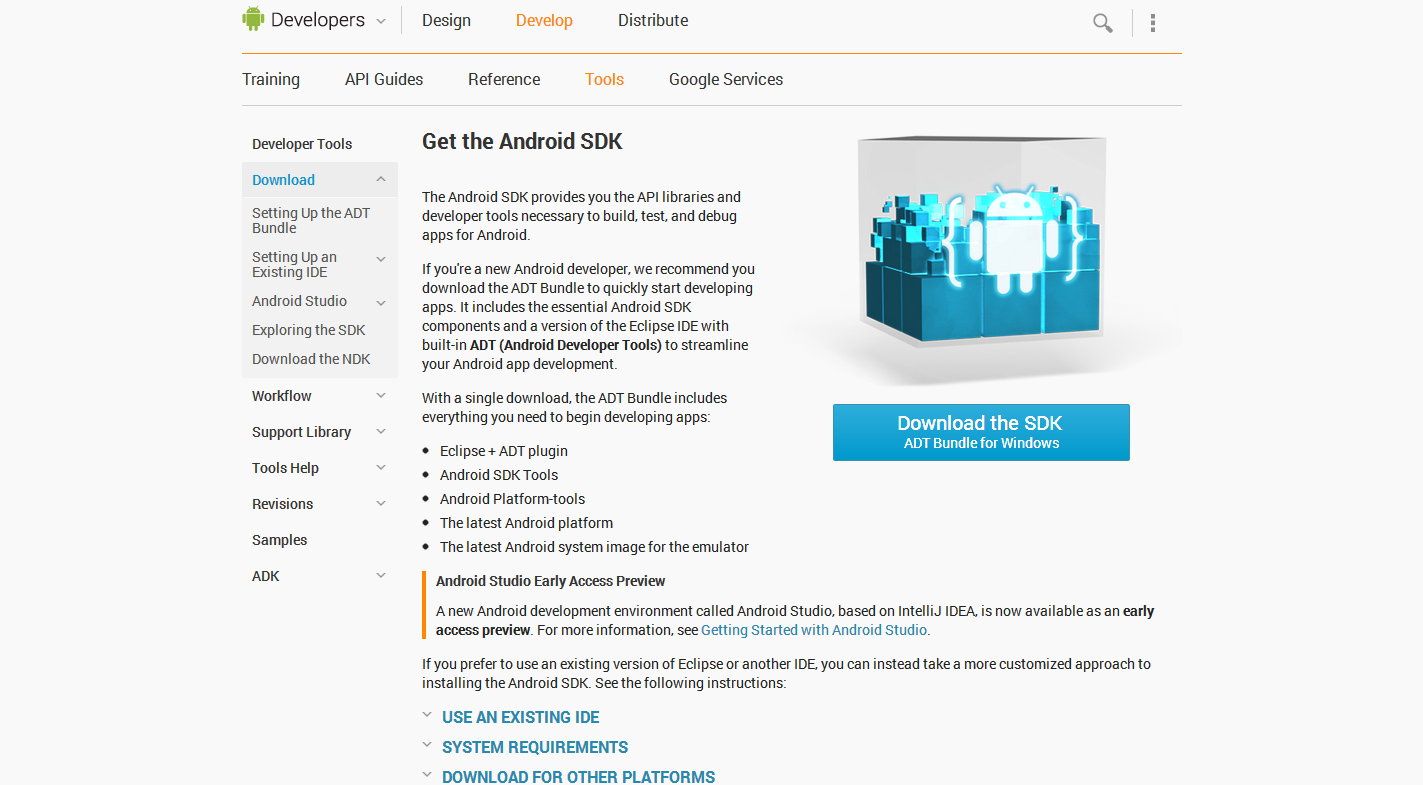The image size is (1423, 785).
Task: Open the Tools Help sidebar section
Action: click(285, 468)
